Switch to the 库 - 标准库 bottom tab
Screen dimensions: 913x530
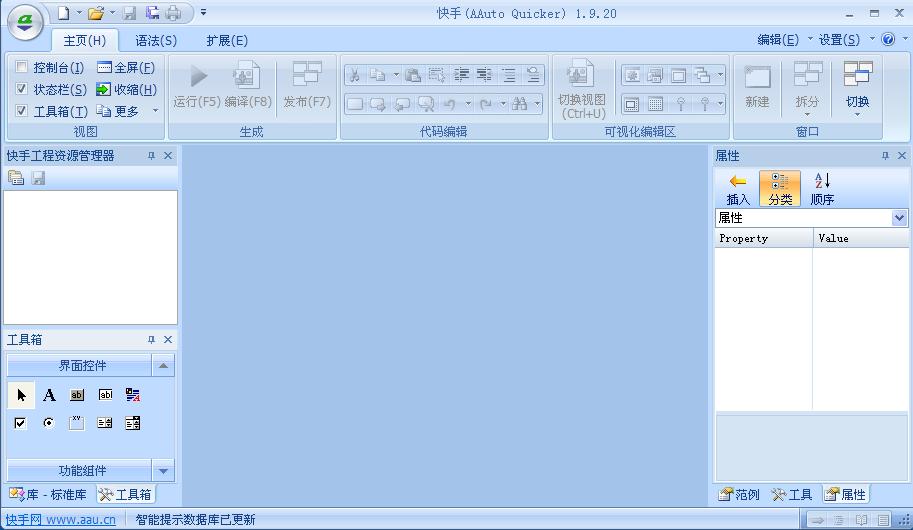[x=48, y=494]
